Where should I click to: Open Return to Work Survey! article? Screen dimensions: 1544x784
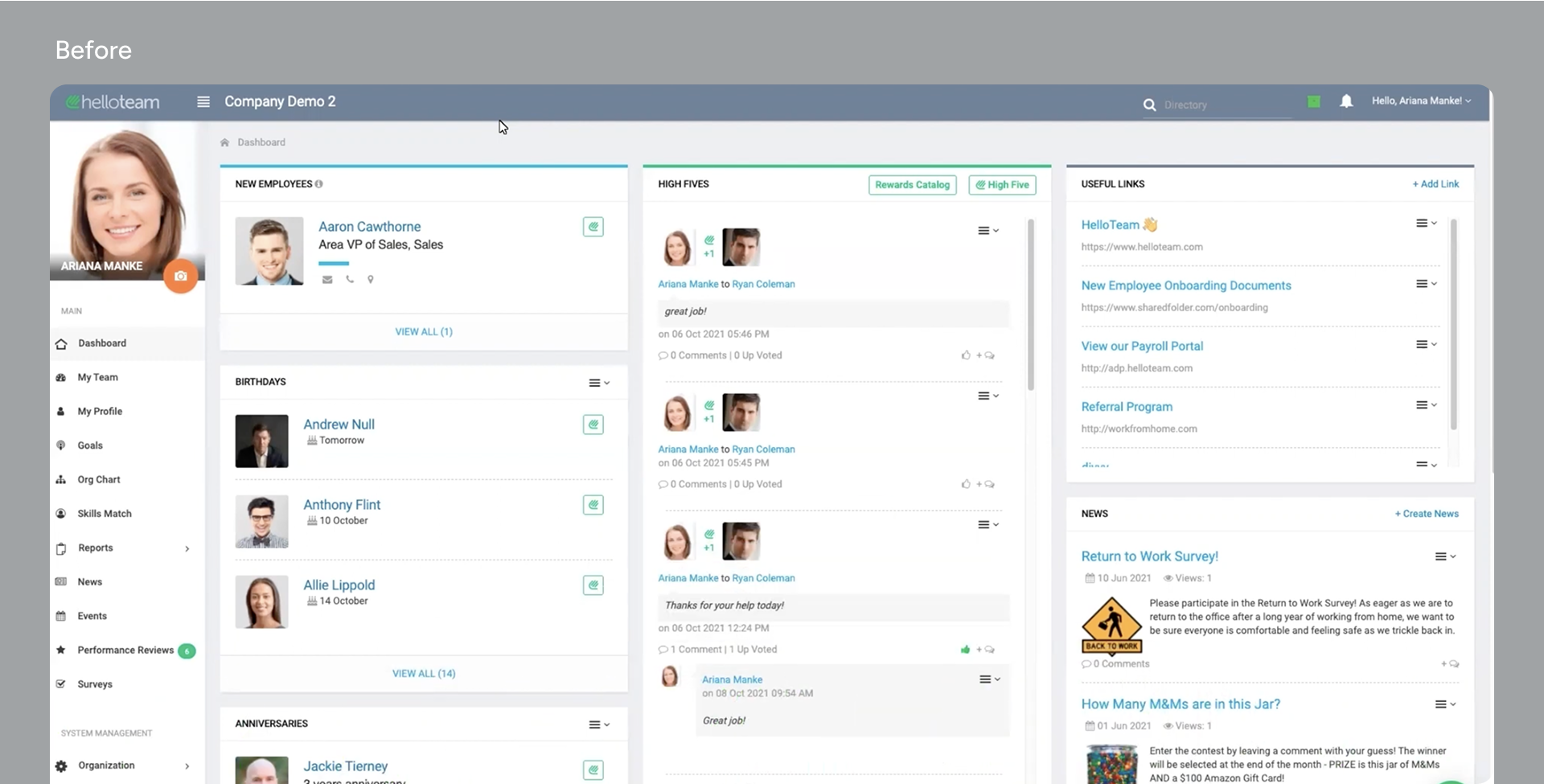coord(1149,556)
